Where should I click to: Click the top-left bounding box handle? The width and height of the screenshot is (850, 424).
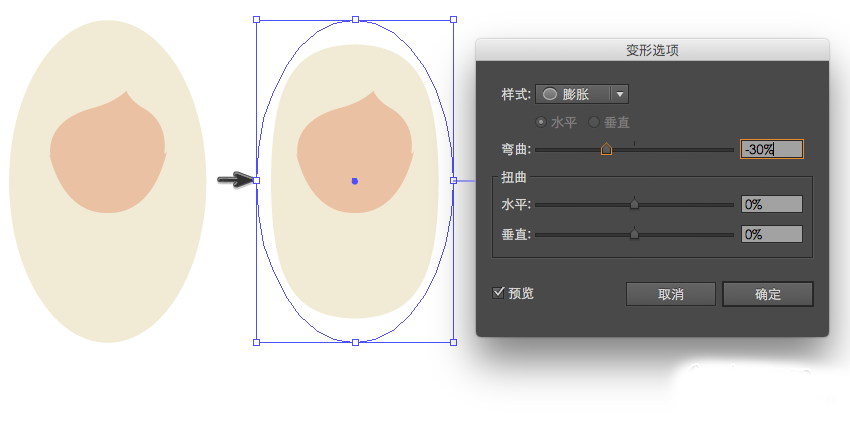[x=257, y=20]
